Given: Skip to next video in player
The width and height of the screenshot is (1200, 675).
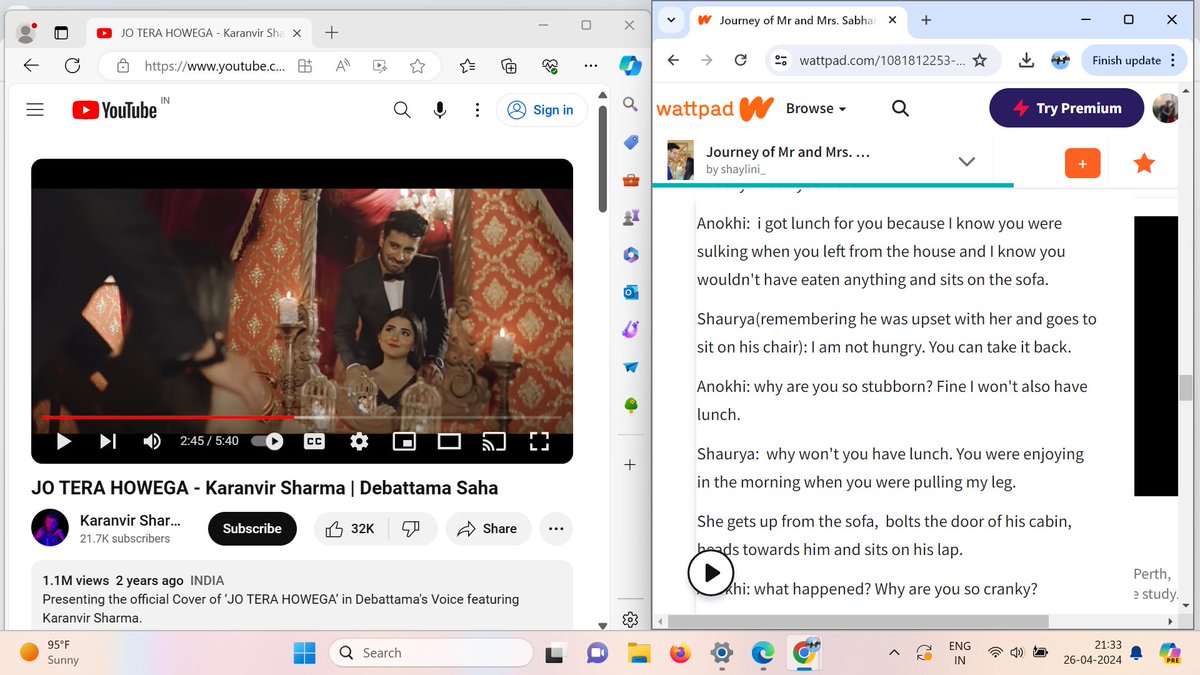Looking at the screenshot, I should (108, 441).
